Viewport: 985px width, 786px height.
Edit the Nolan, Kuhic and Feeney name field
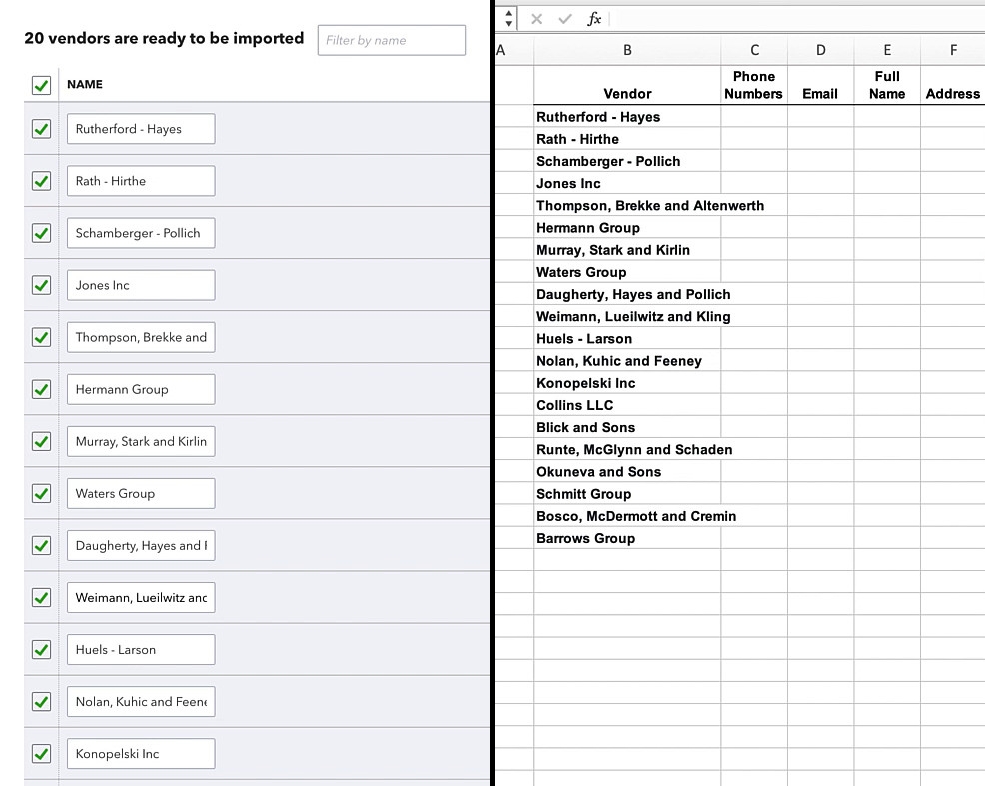[141, 702]
